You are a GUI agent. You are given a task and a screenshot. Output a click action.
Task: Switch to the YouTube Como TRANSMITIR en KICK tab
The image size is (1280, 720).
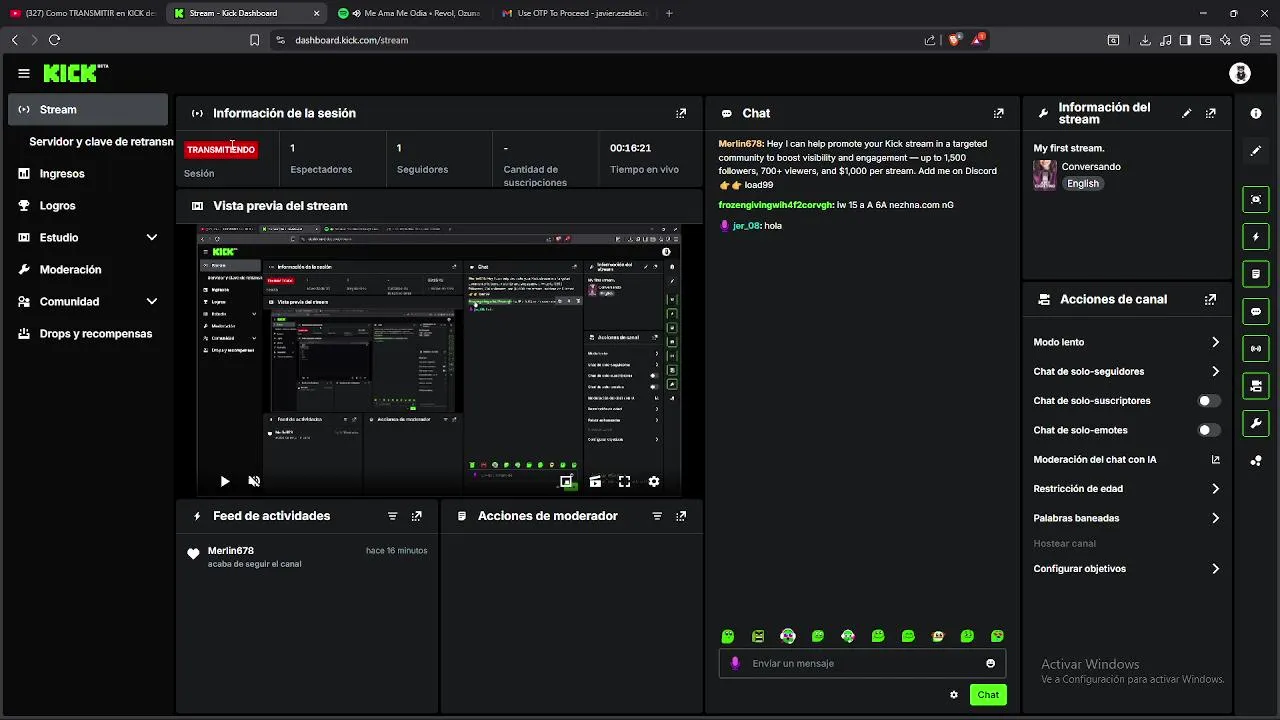[x=84, y=13]
